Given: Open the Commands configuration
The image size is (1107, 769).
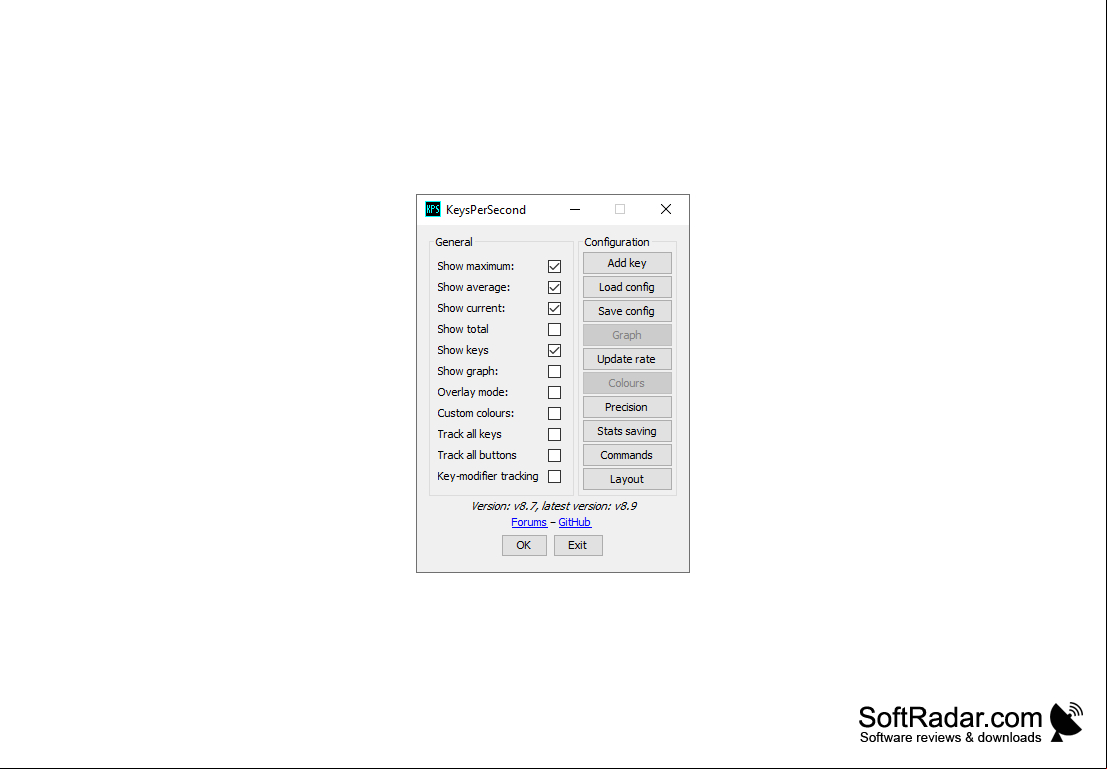Looking at the screenshot, I should pos(627,455).
